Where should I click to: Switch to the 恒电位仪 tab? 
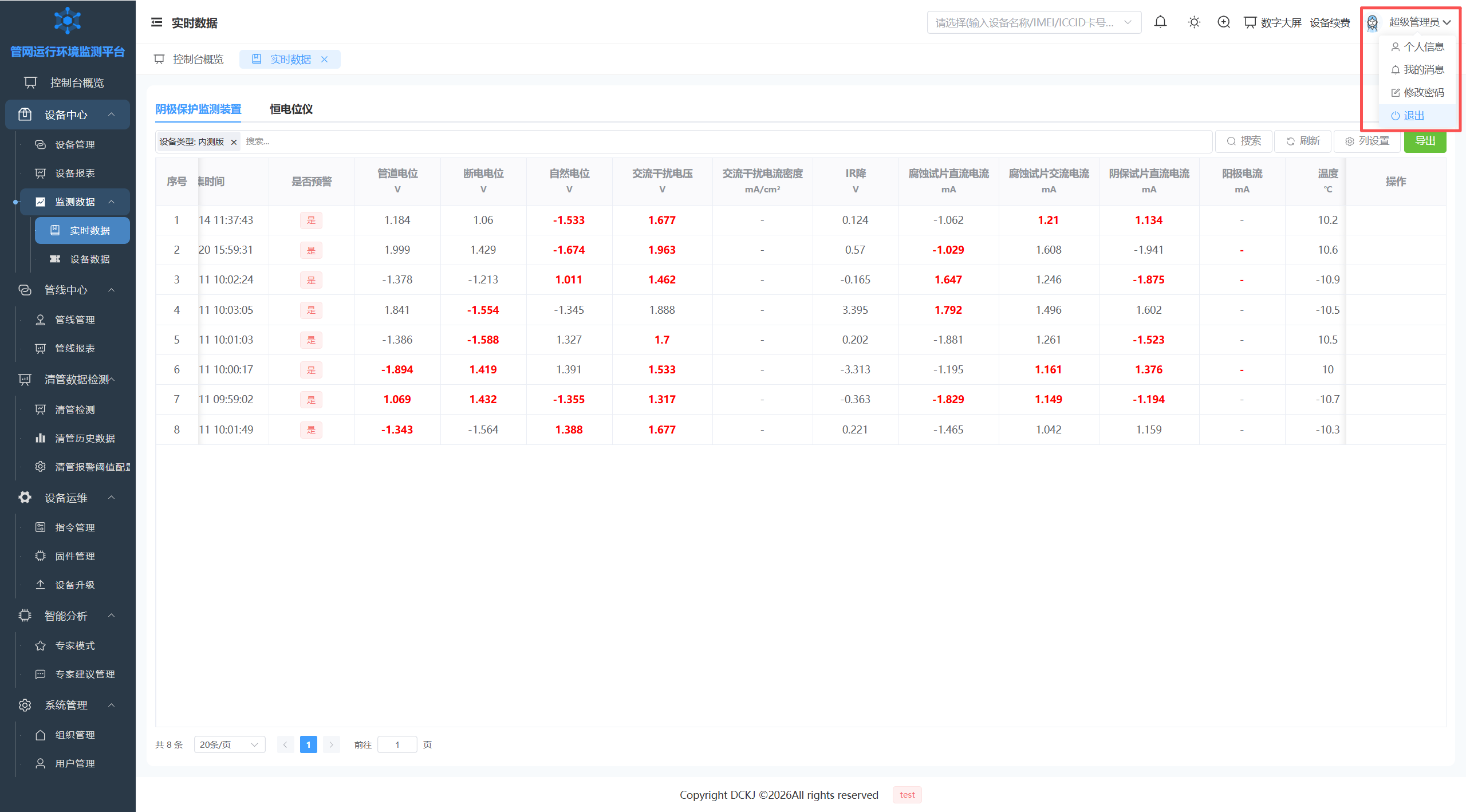point(291,109)
